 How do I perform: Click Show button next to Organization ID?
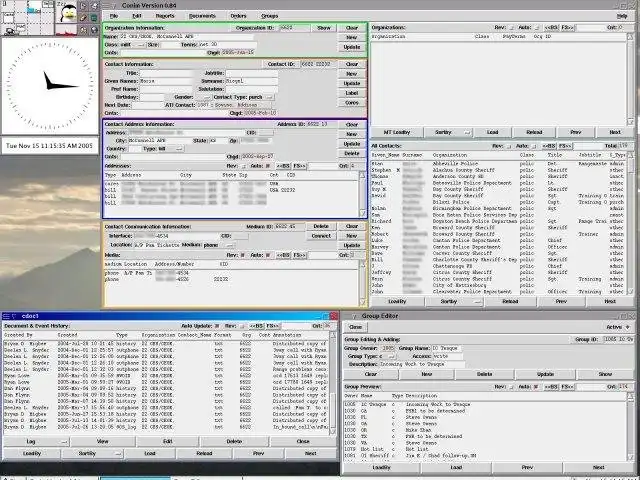point(324,28)
